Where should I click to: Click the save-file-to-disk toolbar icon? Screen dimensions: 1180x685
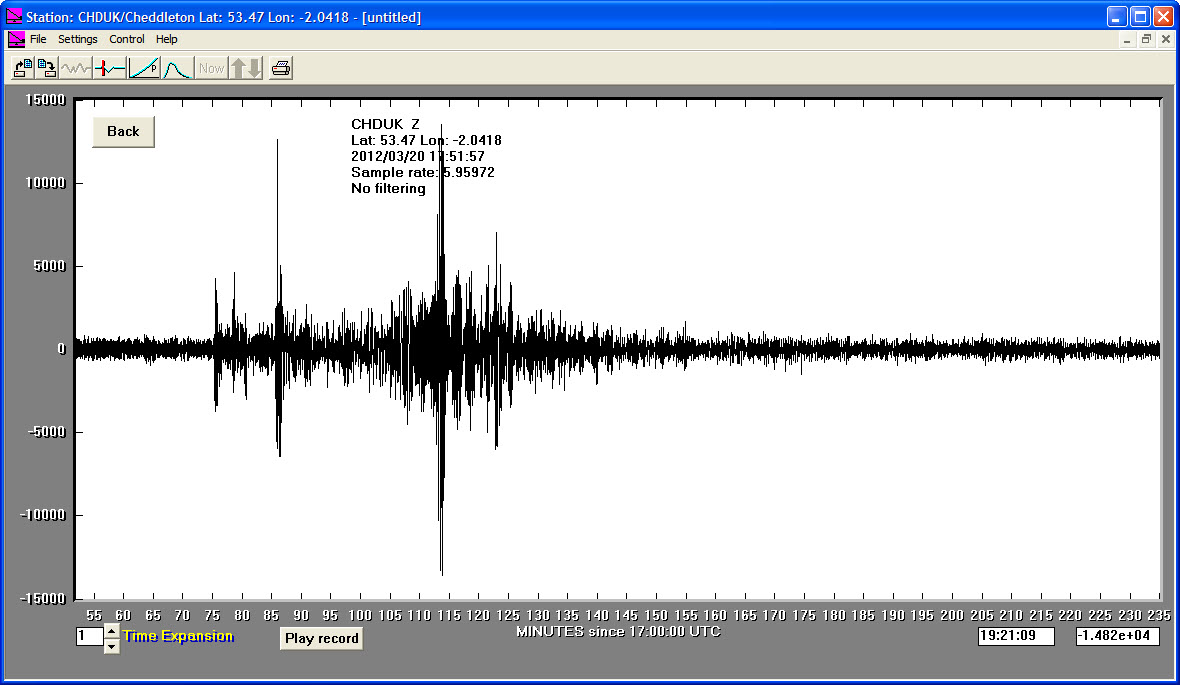tap(47, 68)
